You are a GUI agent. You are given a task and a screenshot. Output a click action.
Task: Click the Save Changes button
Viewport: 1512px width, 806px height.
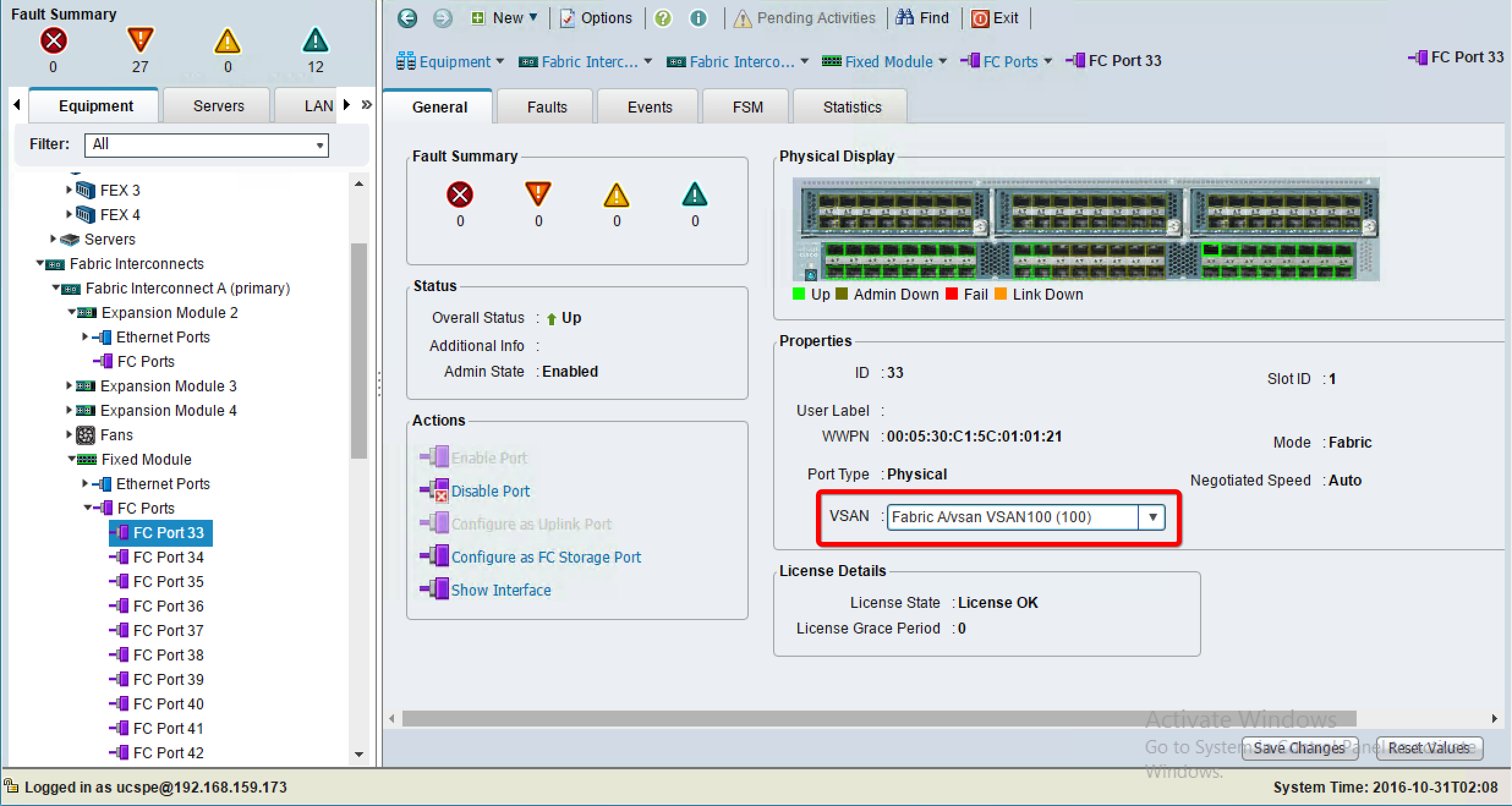pyautogui.click(x=1300, y=748)
